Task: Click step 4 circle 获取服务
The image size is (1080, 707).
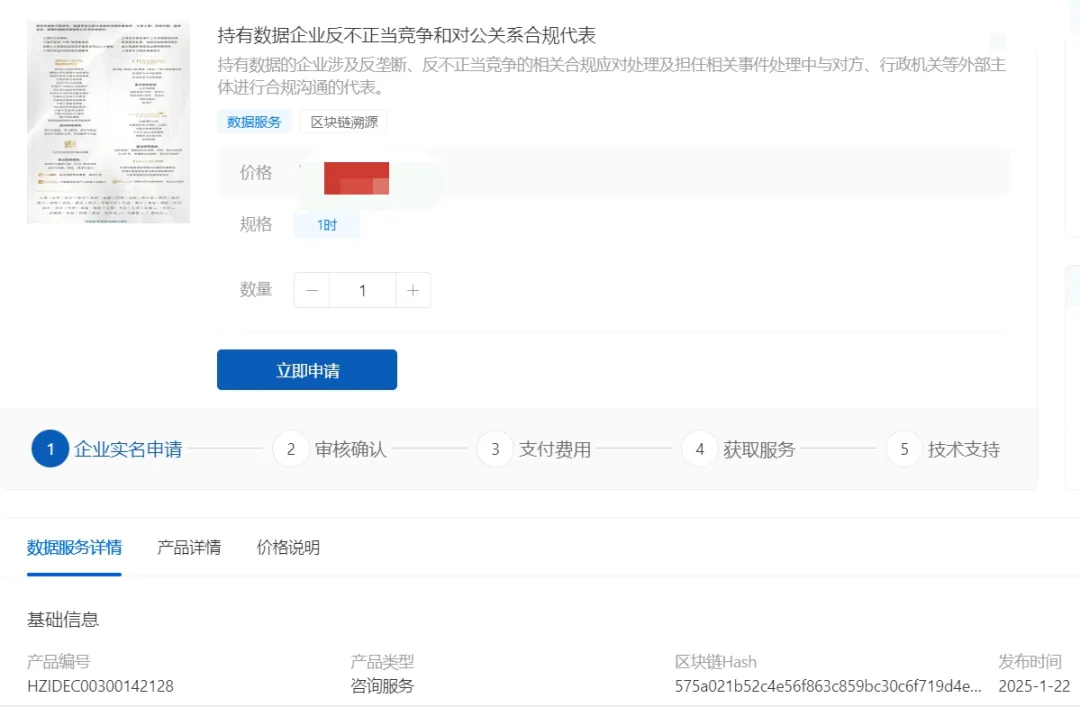Action: coord(699,449)
